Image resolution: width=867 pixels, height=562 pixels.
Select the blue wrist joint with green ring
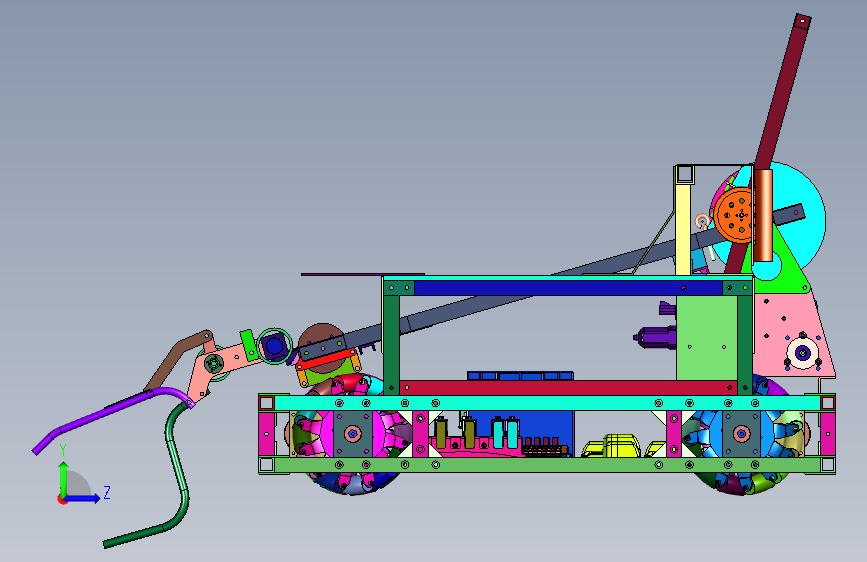click(x=274, y=346)
